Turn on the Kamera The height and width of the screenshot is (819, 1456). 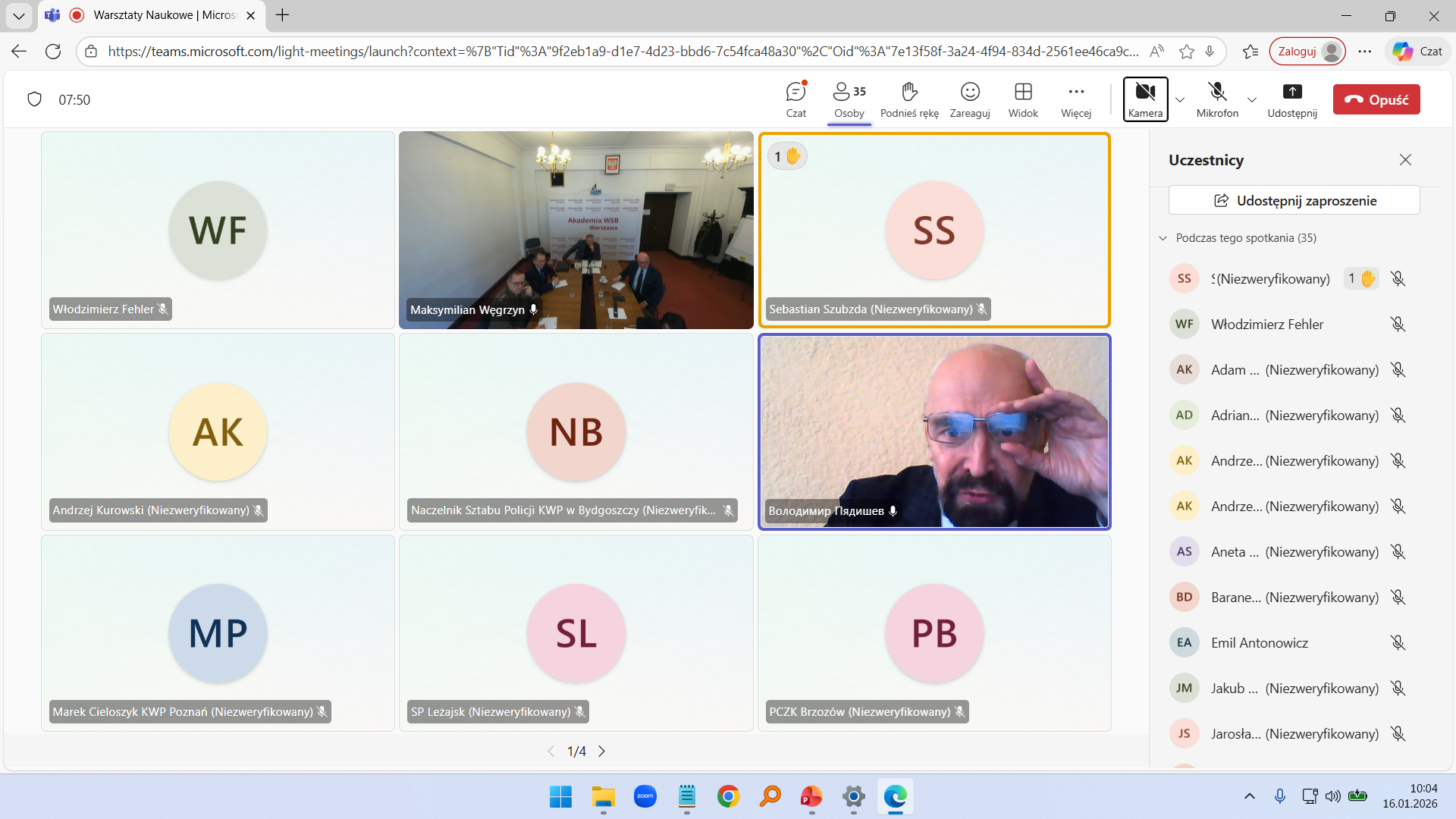(x=1145, y=99)
